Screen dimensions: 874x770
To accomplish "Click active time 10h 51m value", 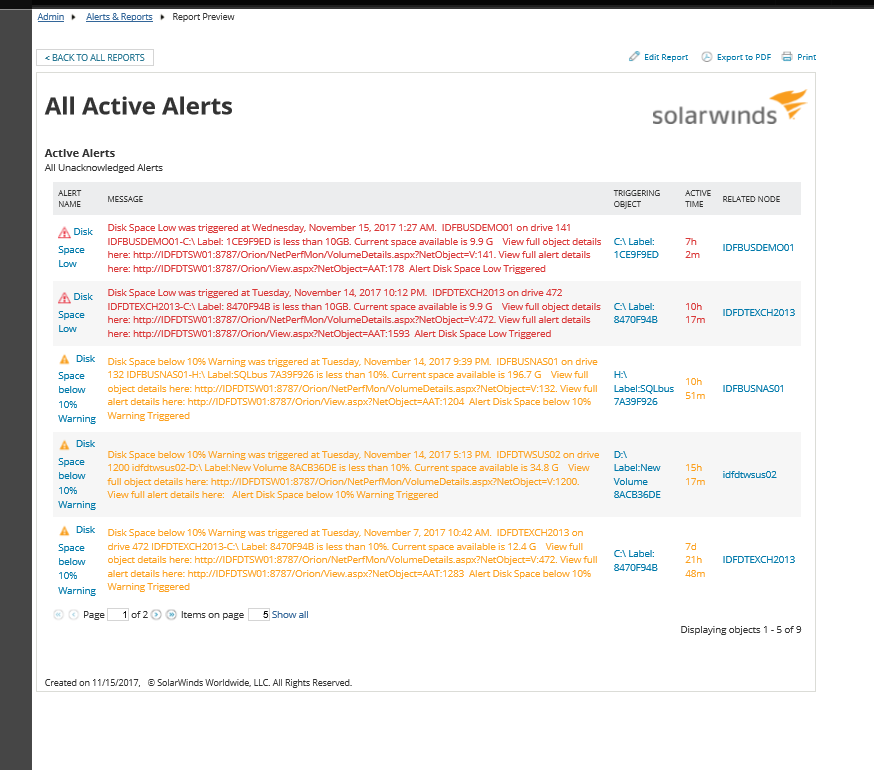I will (x=695, y=389).
